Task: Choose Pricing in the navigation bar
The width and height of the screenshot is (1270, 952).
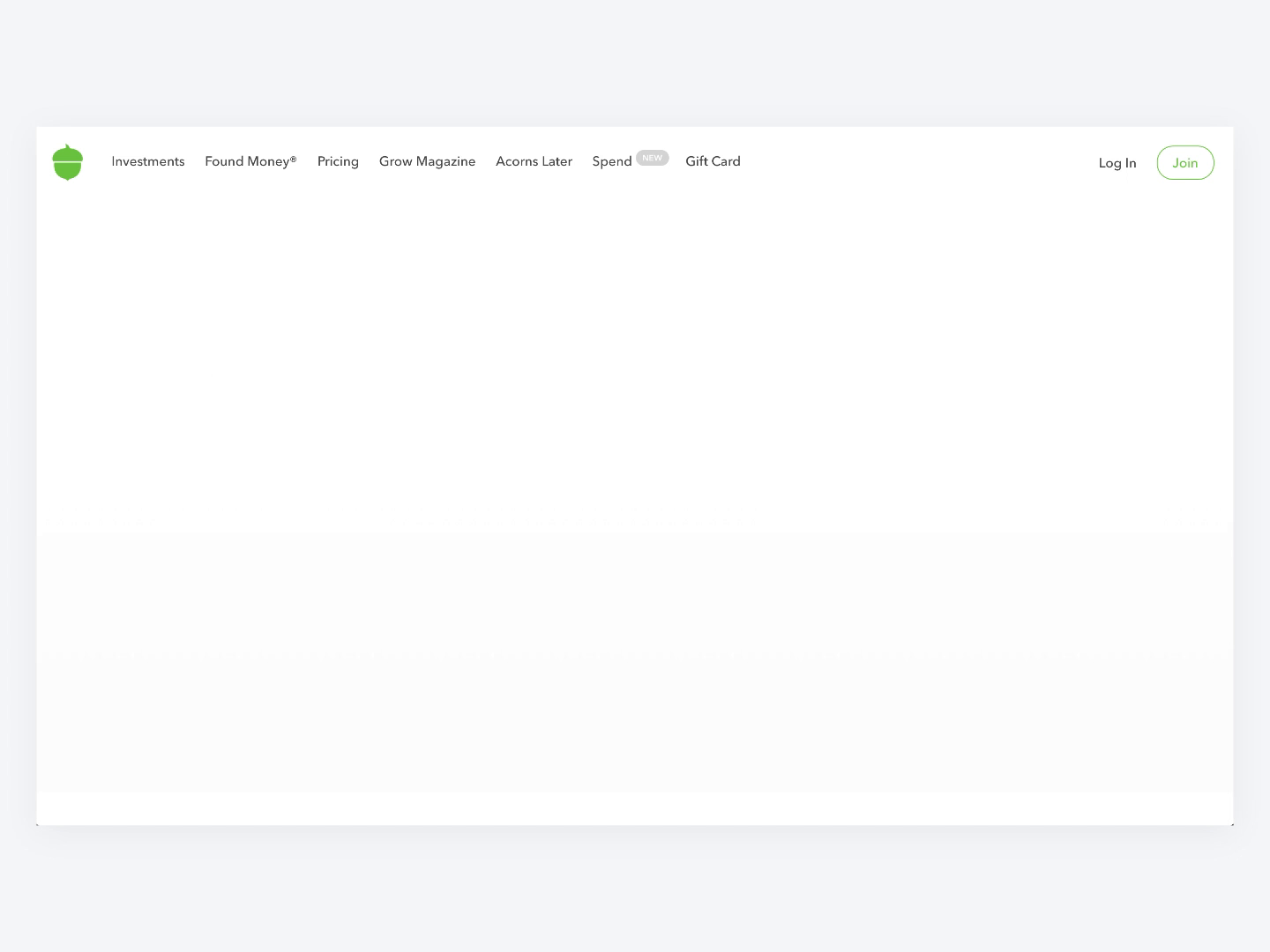Action: pyautogui.click(x=338, y=161)
